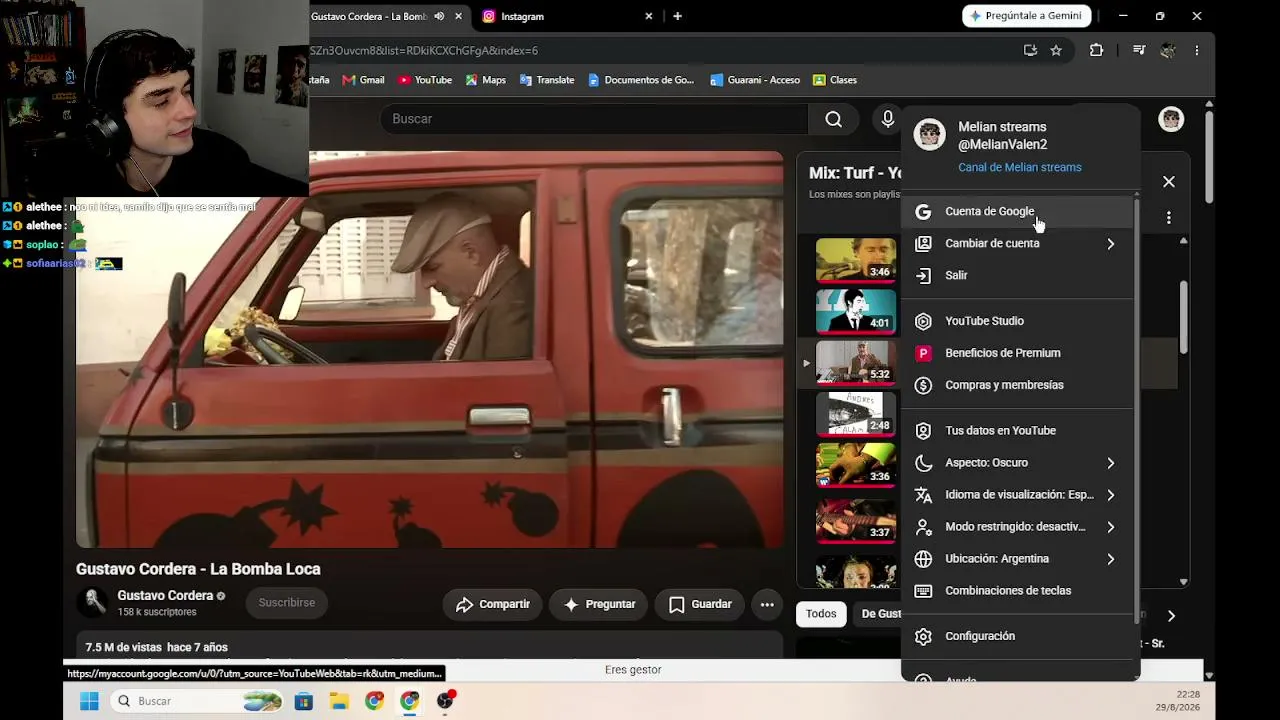1280x720 pixels.
Task: Click the Suscribirse button
Action: (287, 603)
